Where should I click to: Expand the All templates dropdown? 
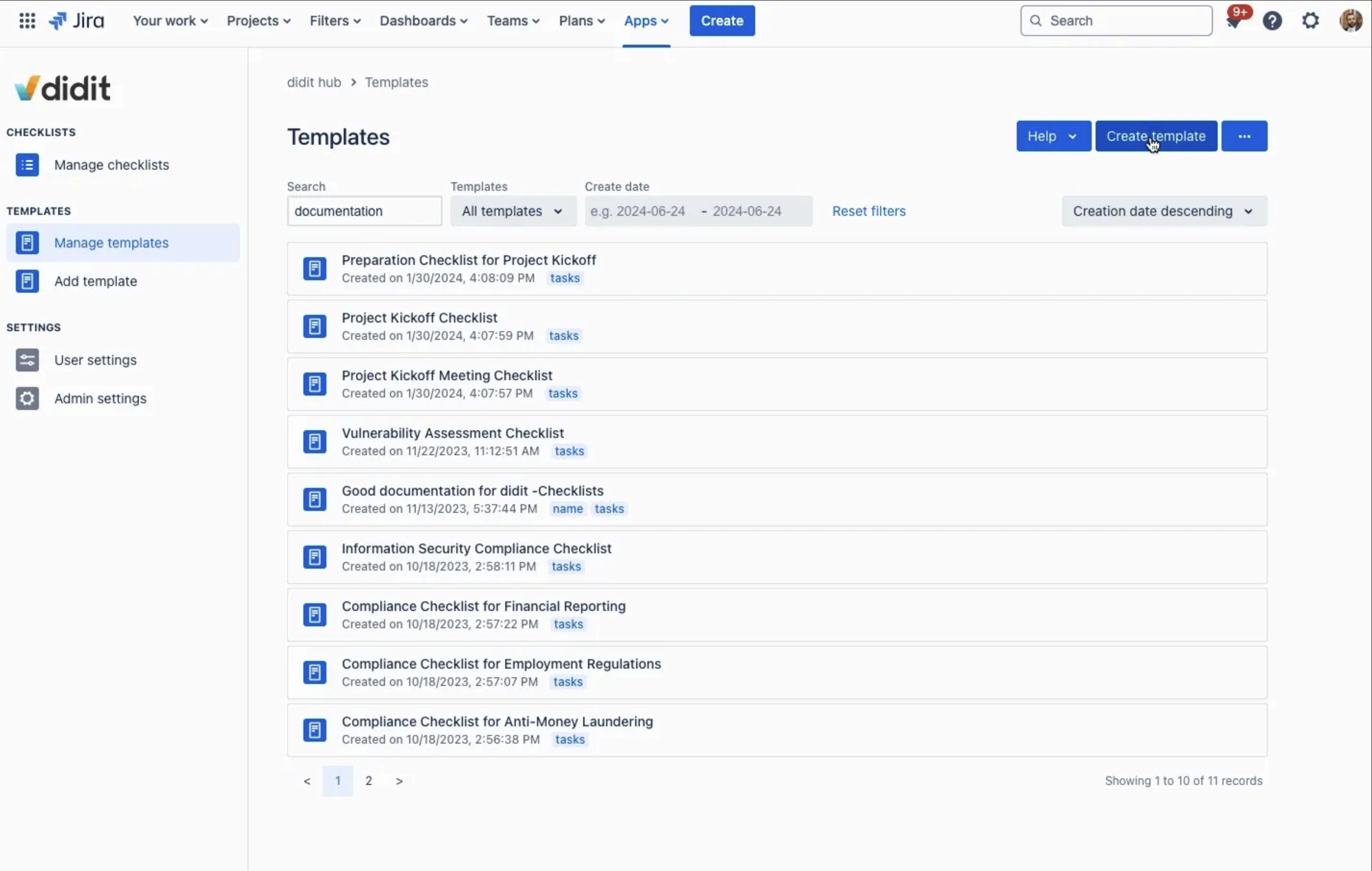click(x=513, y=212)
